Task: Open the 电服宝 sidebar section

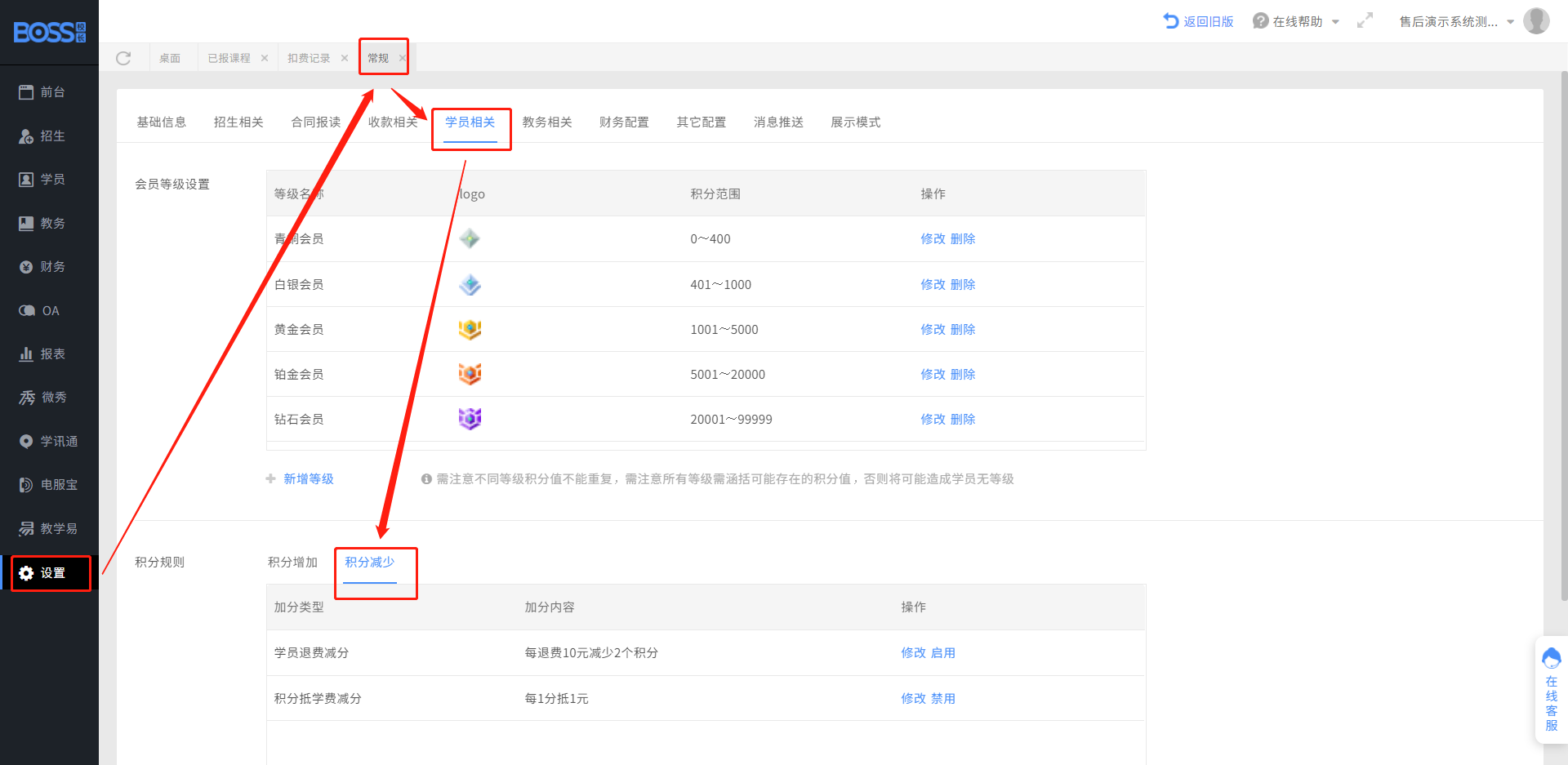Action: 49,485
